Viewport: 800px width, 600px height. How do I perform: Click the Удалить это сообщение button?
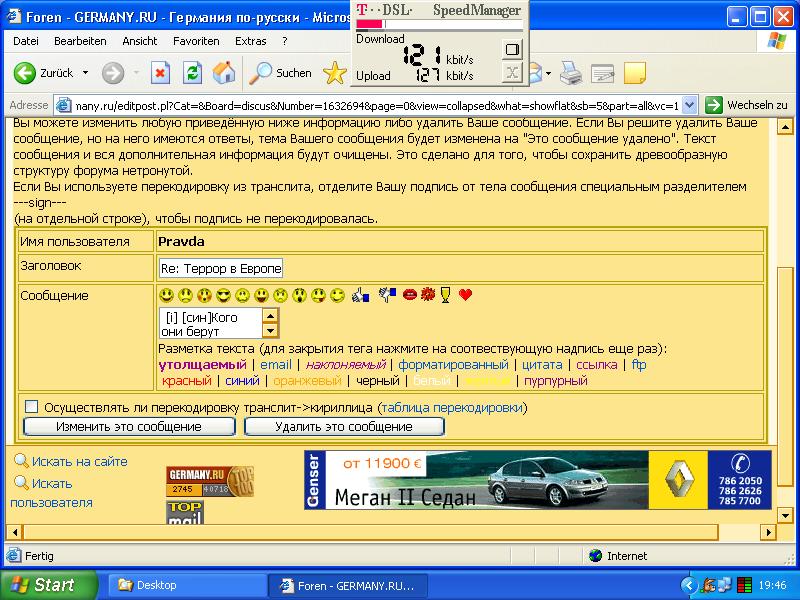click(344, 426)
